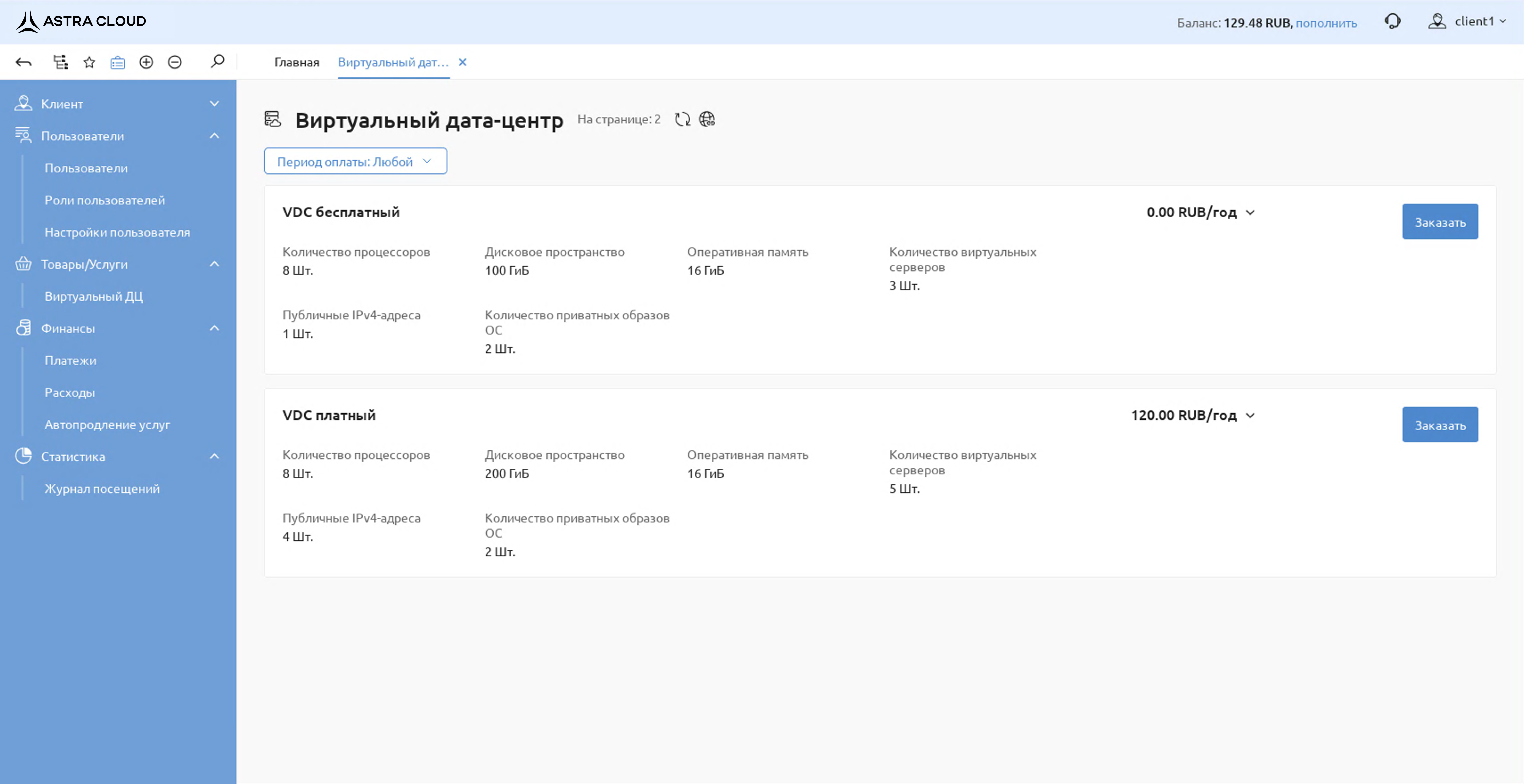This screenshot has height=784, width=1524.
Task: Open the payment period filter dropdown
Action: 355,161
